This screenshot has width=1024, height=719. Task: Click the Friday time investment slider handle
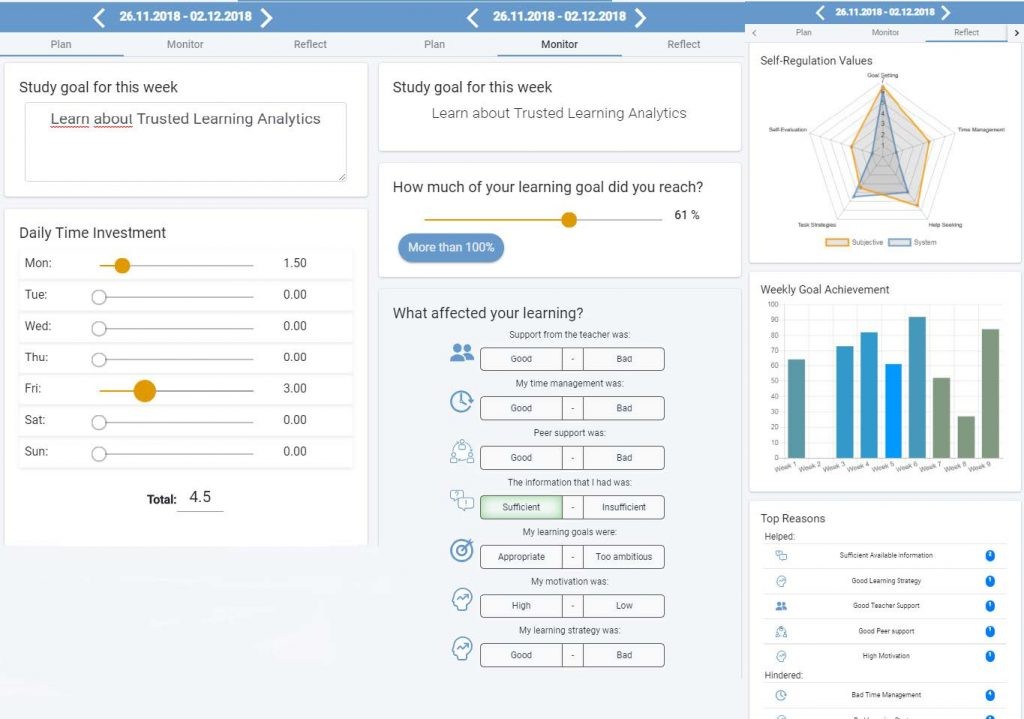coord(145,389)
